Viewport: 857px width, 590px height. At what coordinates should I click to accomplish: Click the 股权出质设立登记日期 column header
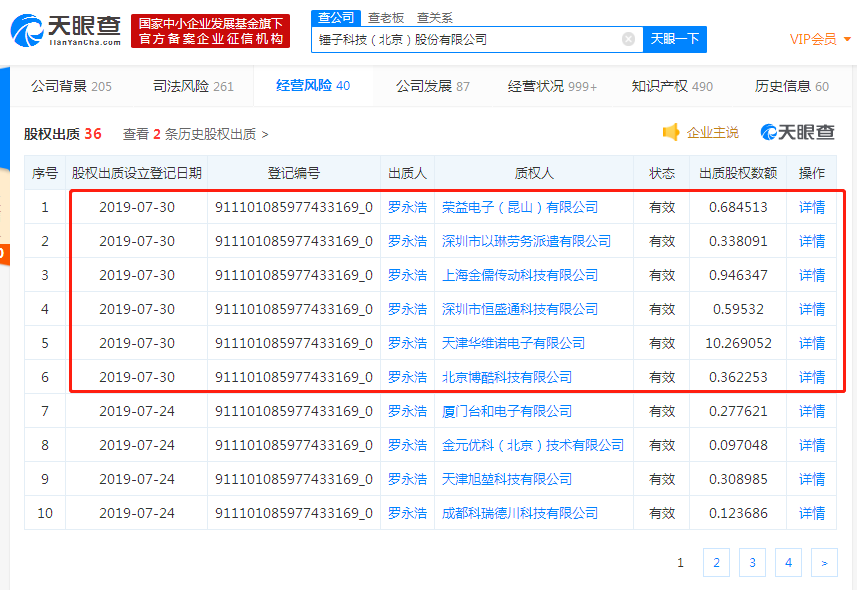coord(137,173)
